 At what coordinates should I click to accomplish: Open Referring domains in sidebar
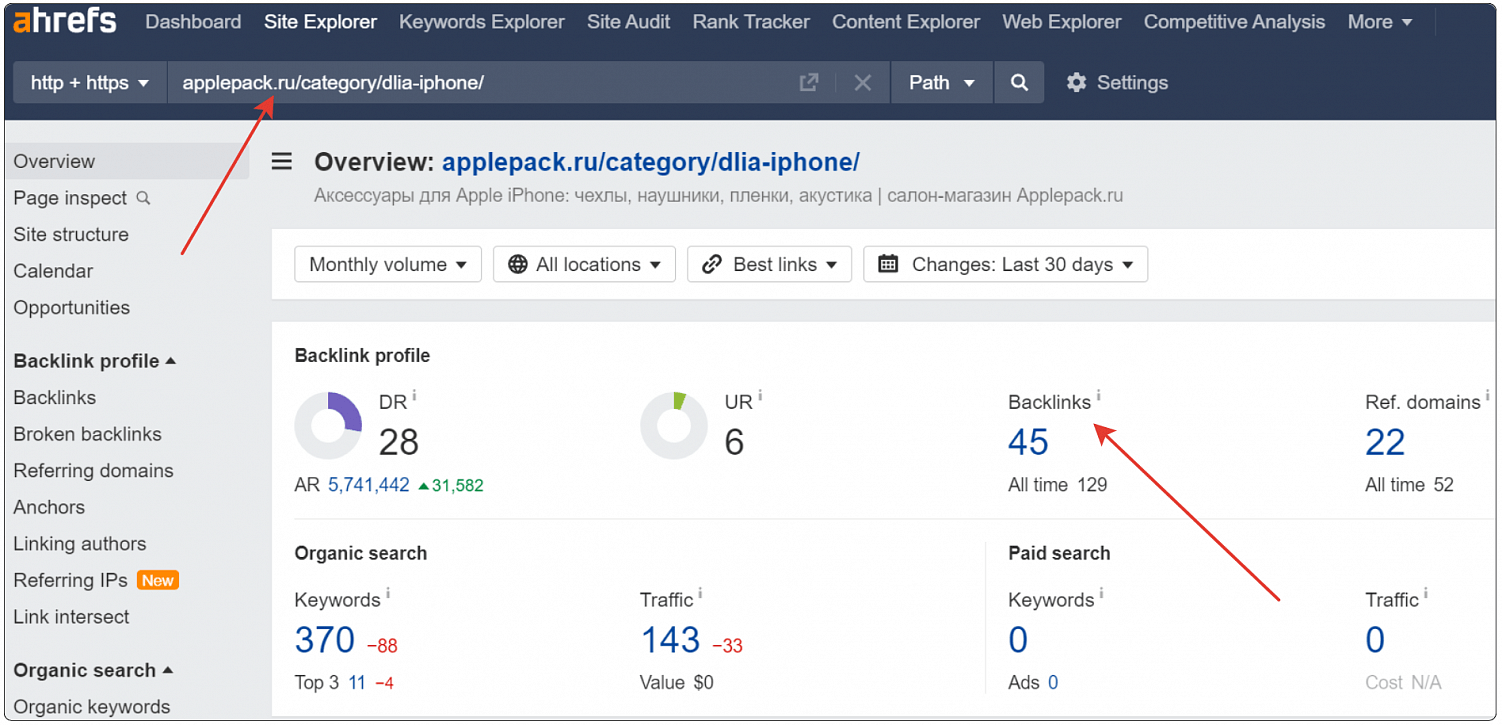[x=93, y=471]
